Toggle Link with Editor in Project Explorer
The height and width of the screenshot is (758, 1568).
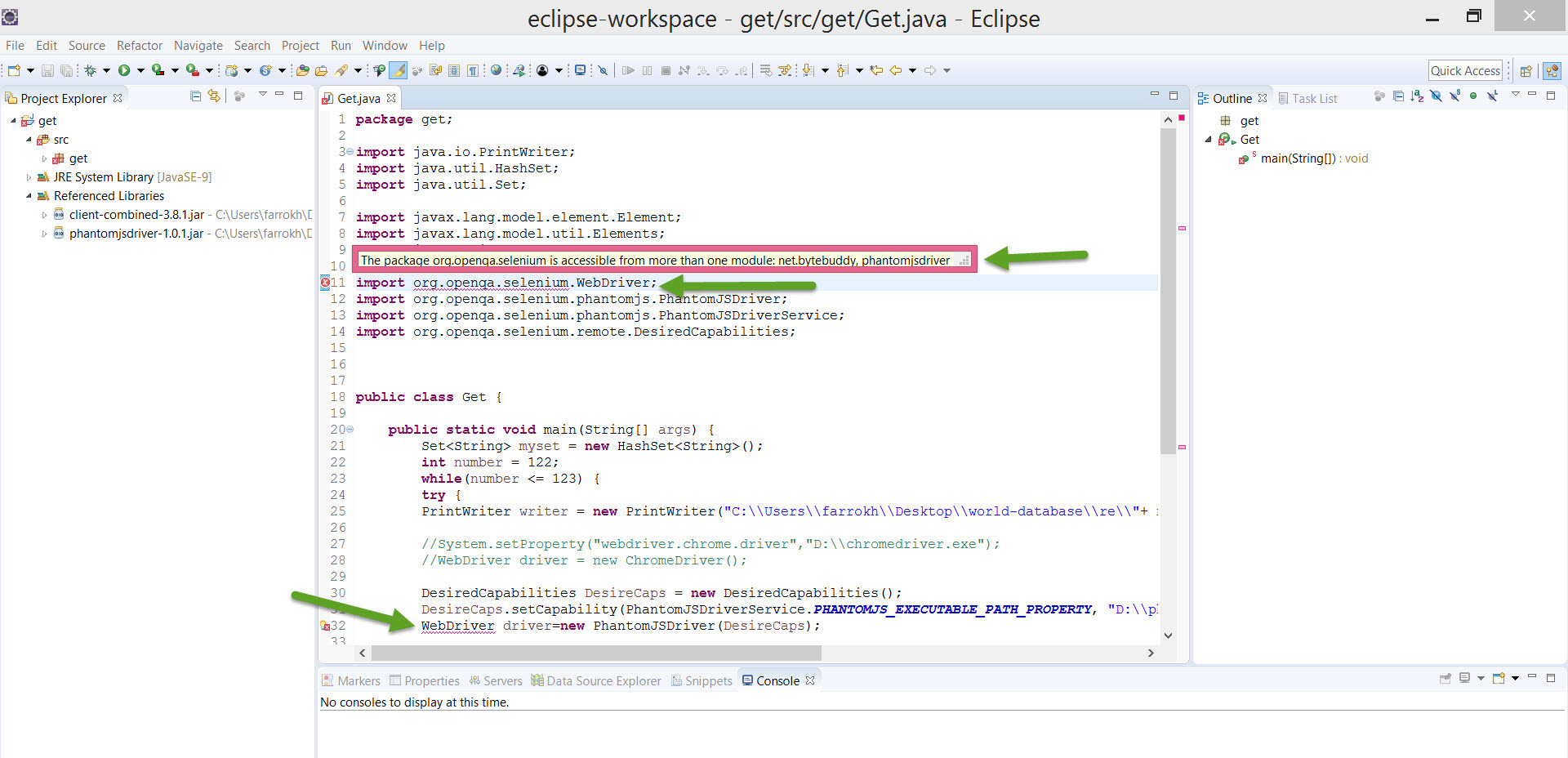214,96
